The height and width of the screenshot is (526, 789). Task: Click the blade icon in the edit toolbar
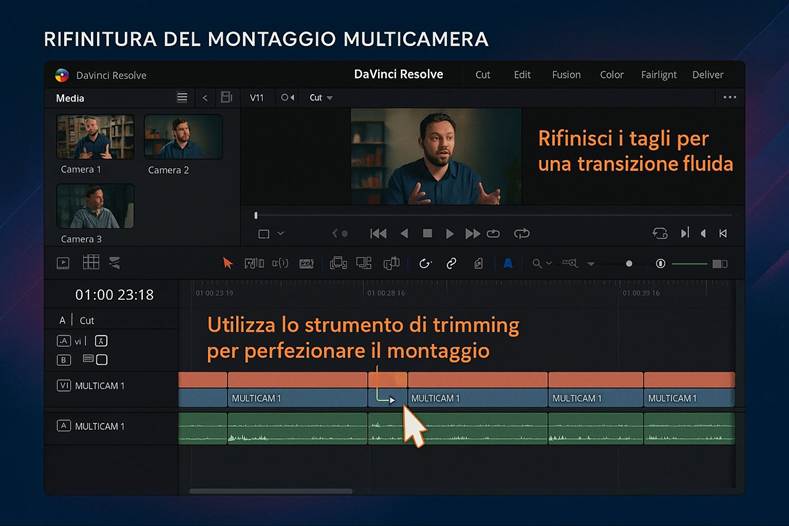point(306,264)
